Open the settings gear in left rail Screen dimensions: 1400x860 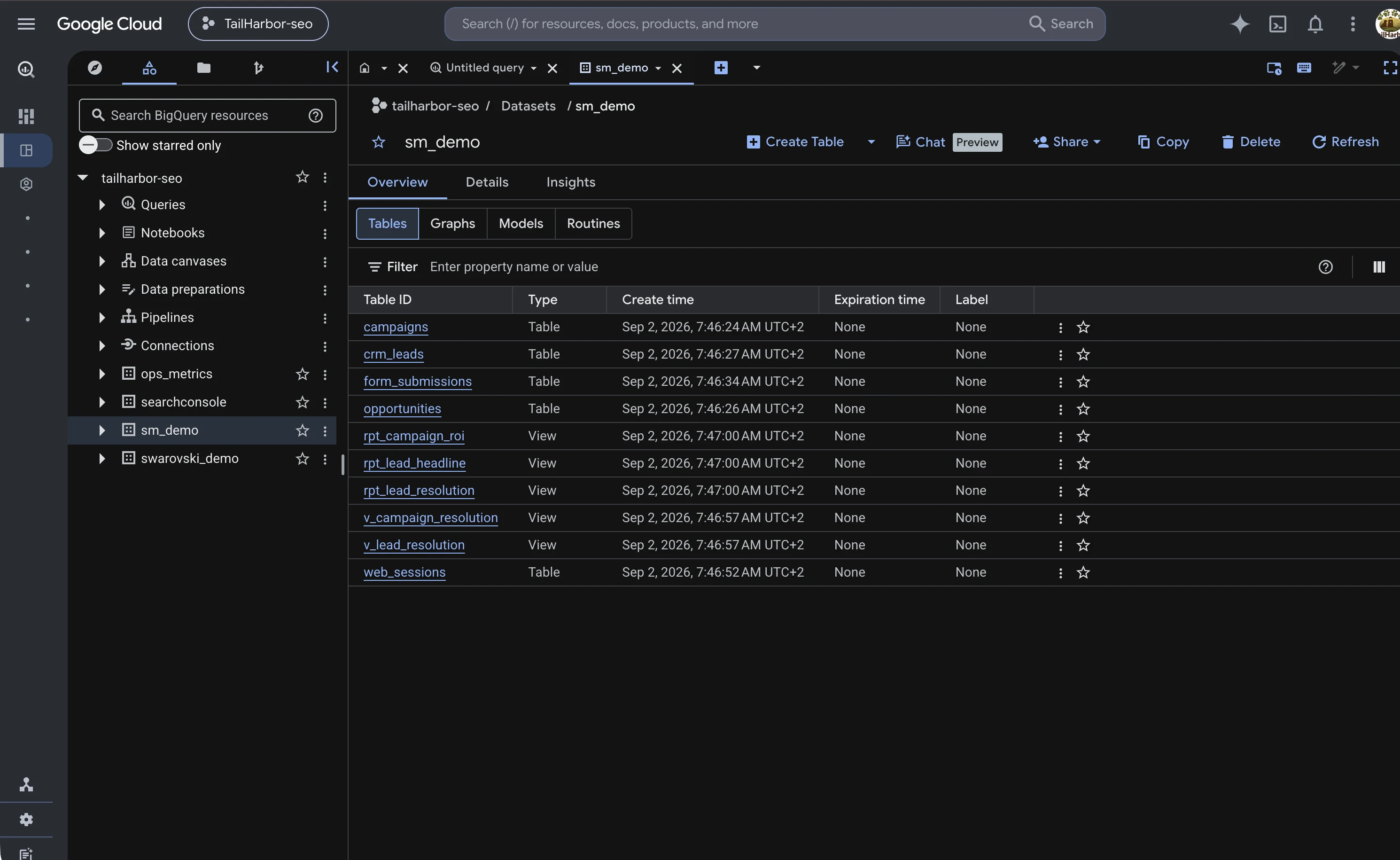click(x=26, y=819)
